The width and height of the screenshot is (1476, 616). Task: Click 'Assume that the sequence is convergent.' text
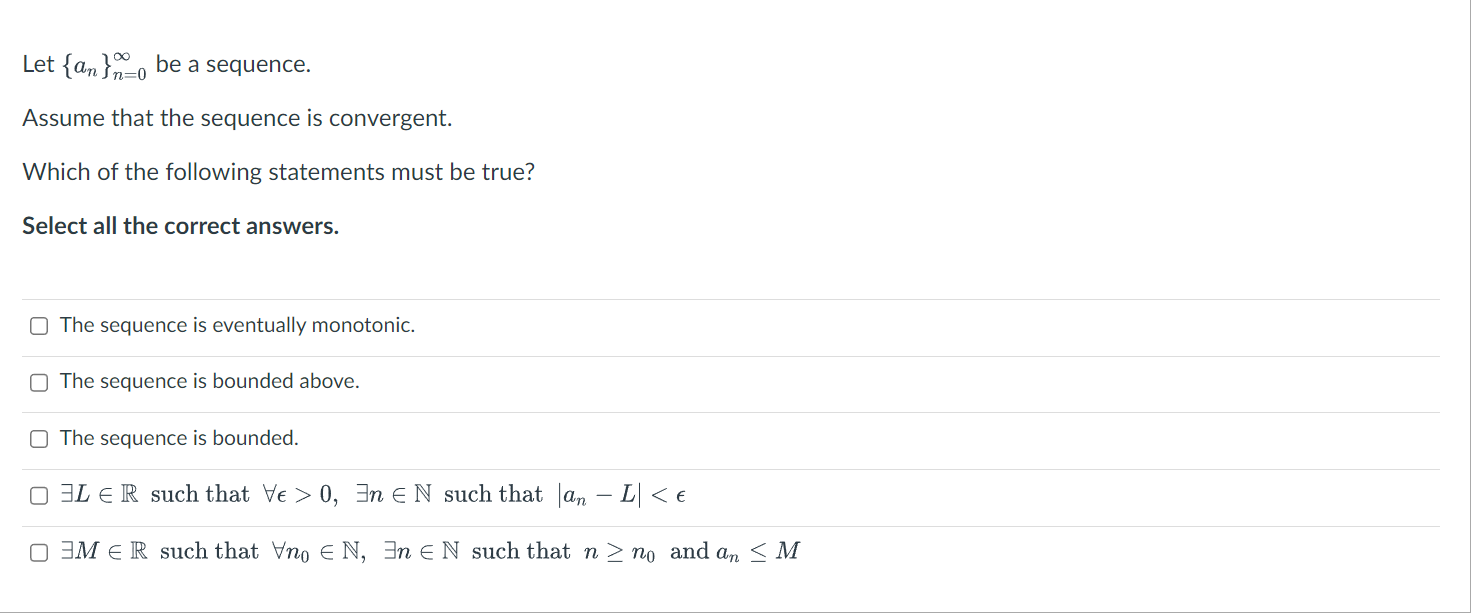click(237, 118)
